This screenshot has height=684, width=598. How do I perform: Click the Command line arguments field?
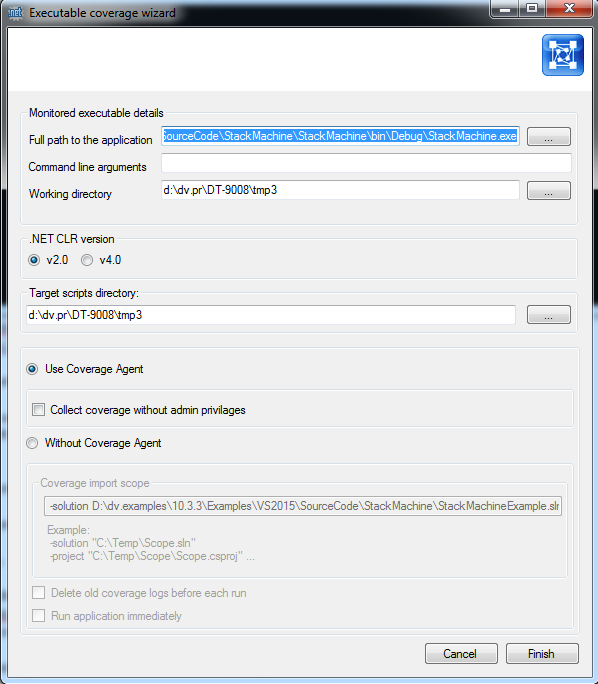(366, 163)
